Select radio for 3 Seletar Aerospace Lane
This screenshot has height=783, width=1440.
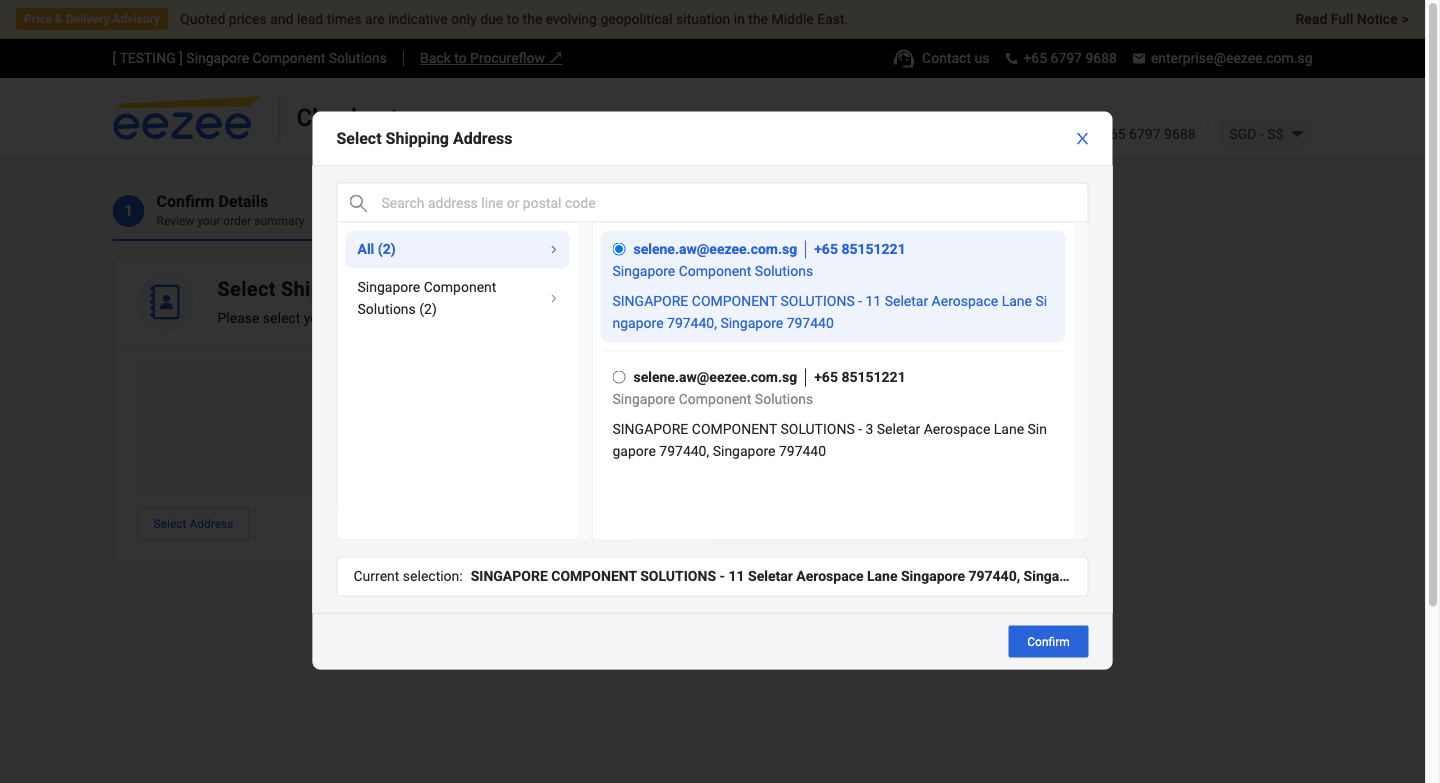[619, 377]
